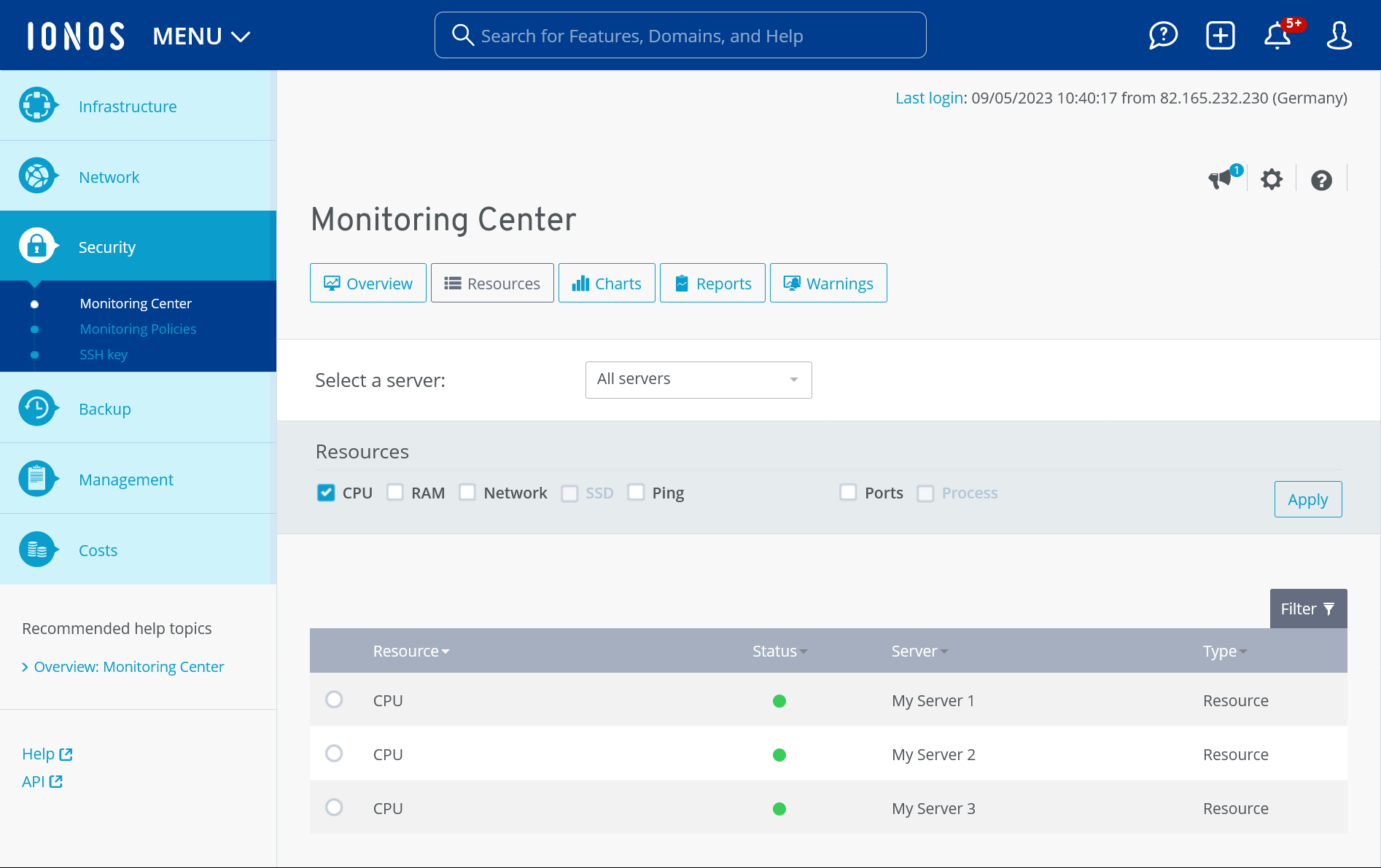Click the question mark help icon
The width and height of the screenshot is (1381, 868).
(x=1321, y=180)
